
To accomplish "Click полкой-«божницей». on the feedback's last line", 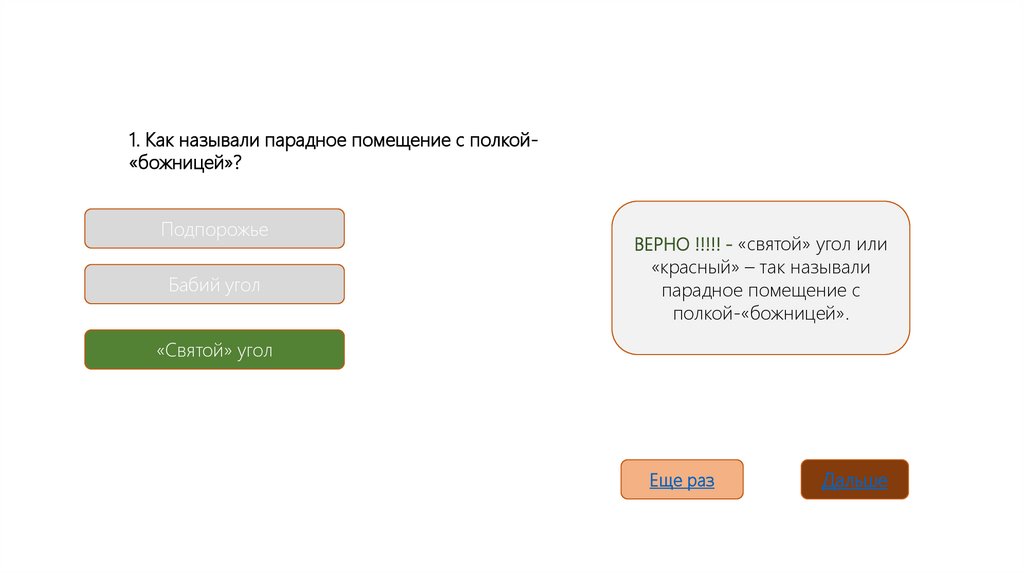I will point(761,313).
